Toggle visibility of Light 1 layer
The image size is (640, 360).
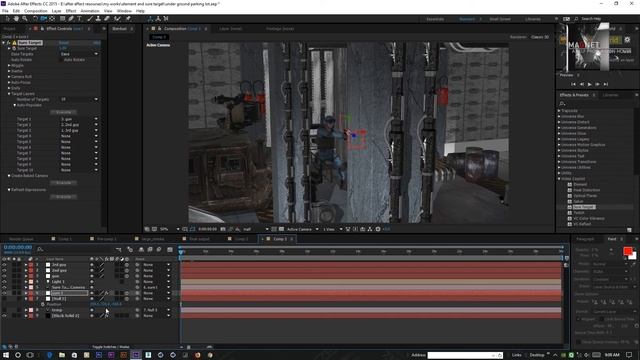[x=4, y=282]
